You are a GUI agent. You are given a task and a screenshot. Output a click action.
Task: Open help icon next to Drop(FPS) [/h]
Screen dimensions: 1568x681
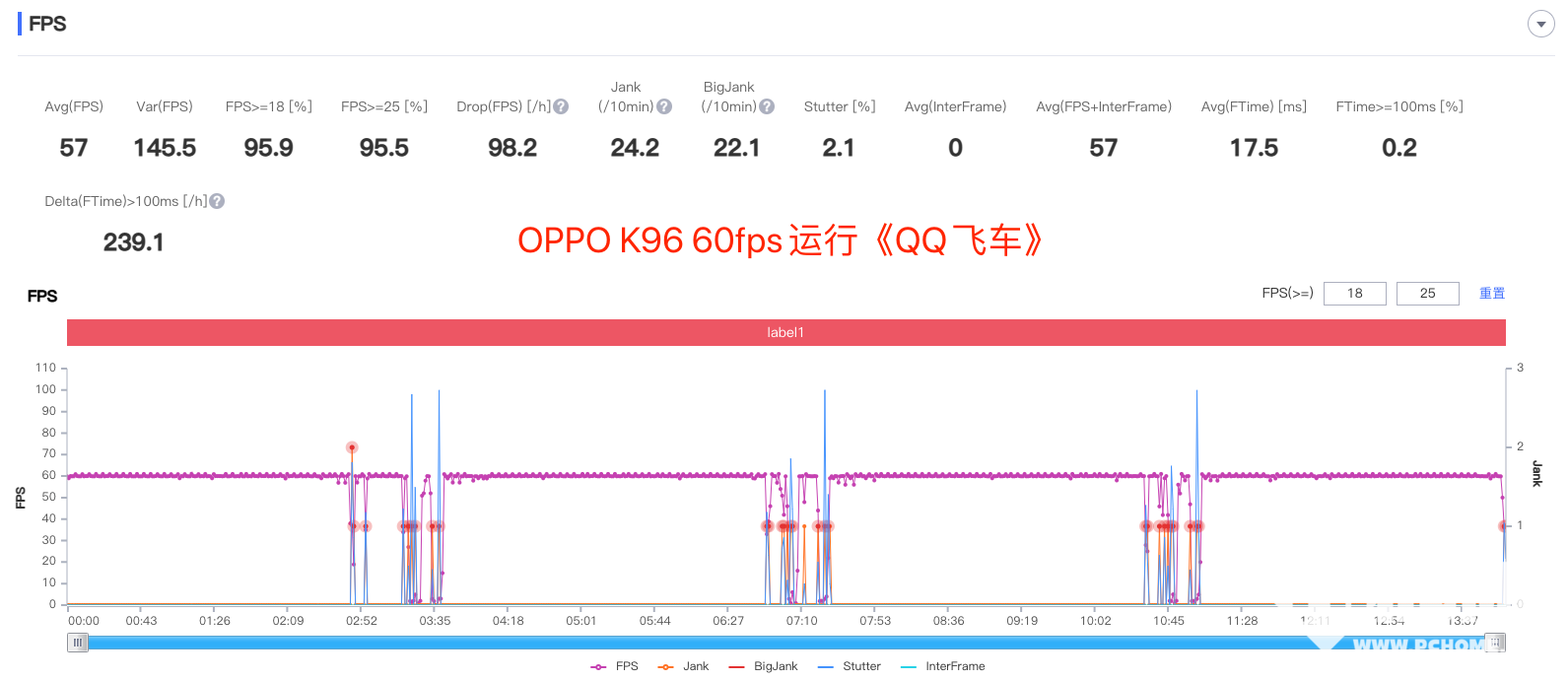coord(561,106)
